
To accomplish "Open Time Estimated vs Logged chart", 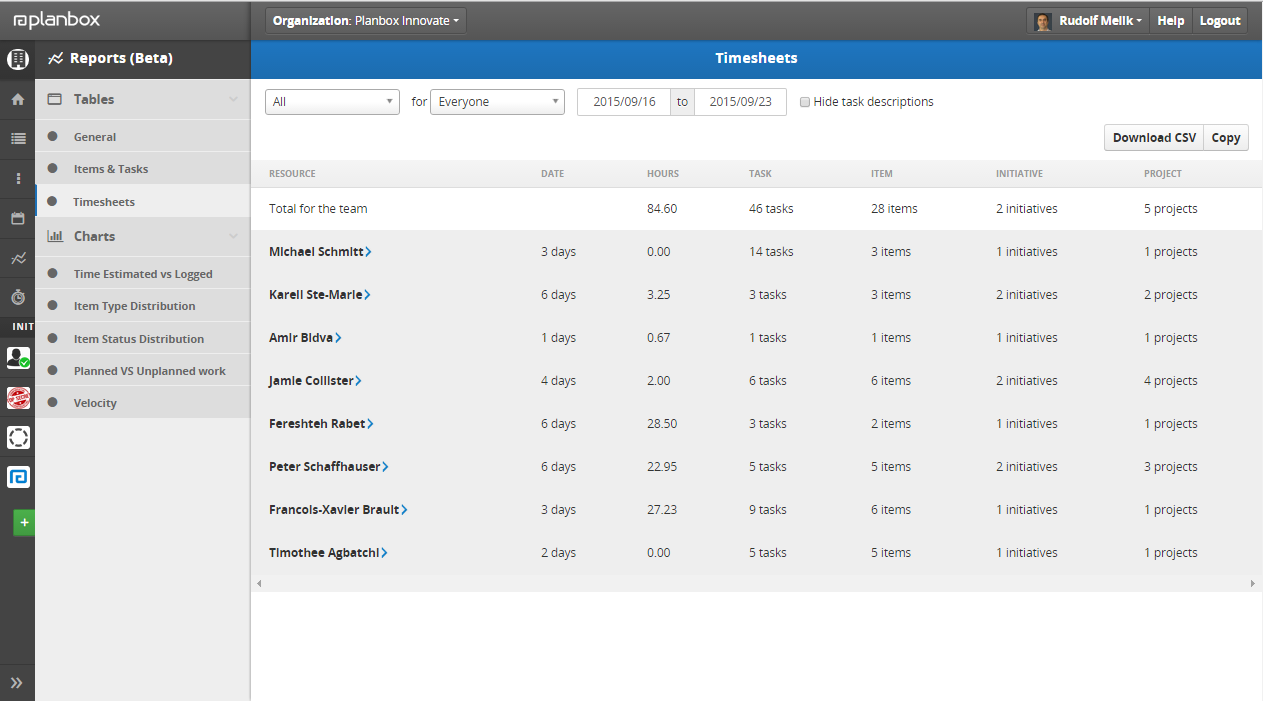I will pos(143,274).
